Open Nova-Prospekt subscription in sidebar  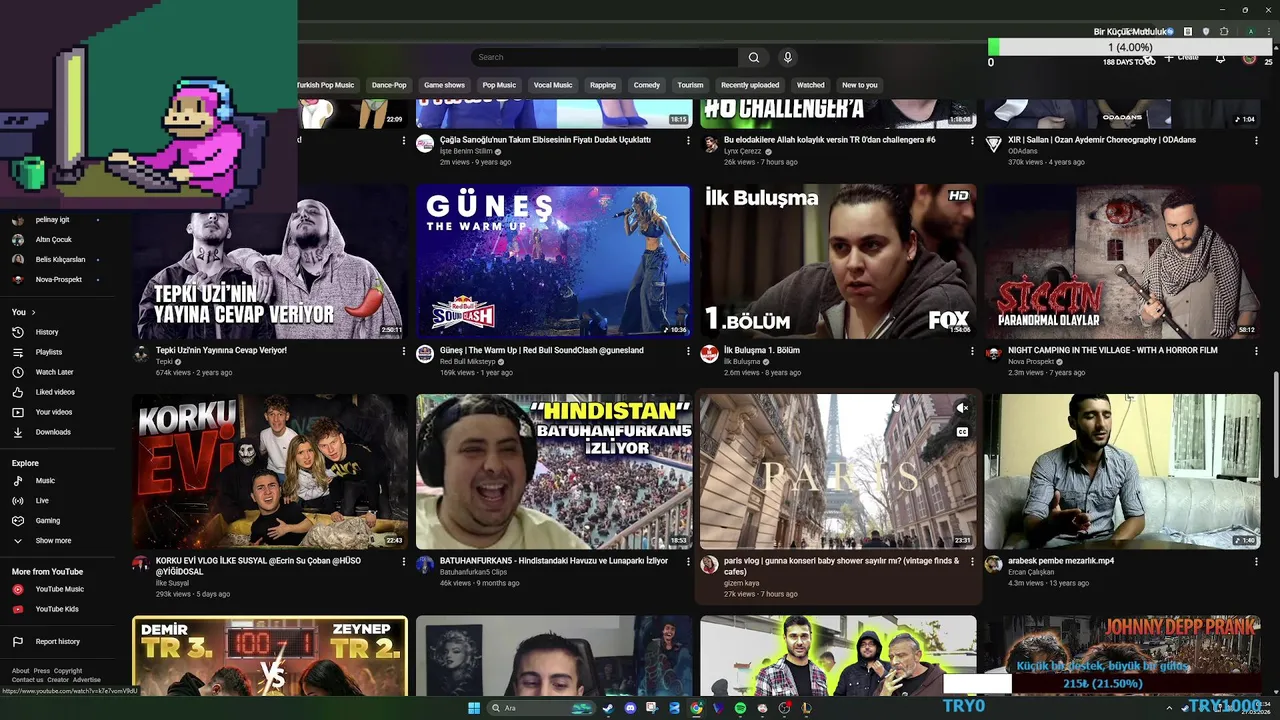(55, 279)
